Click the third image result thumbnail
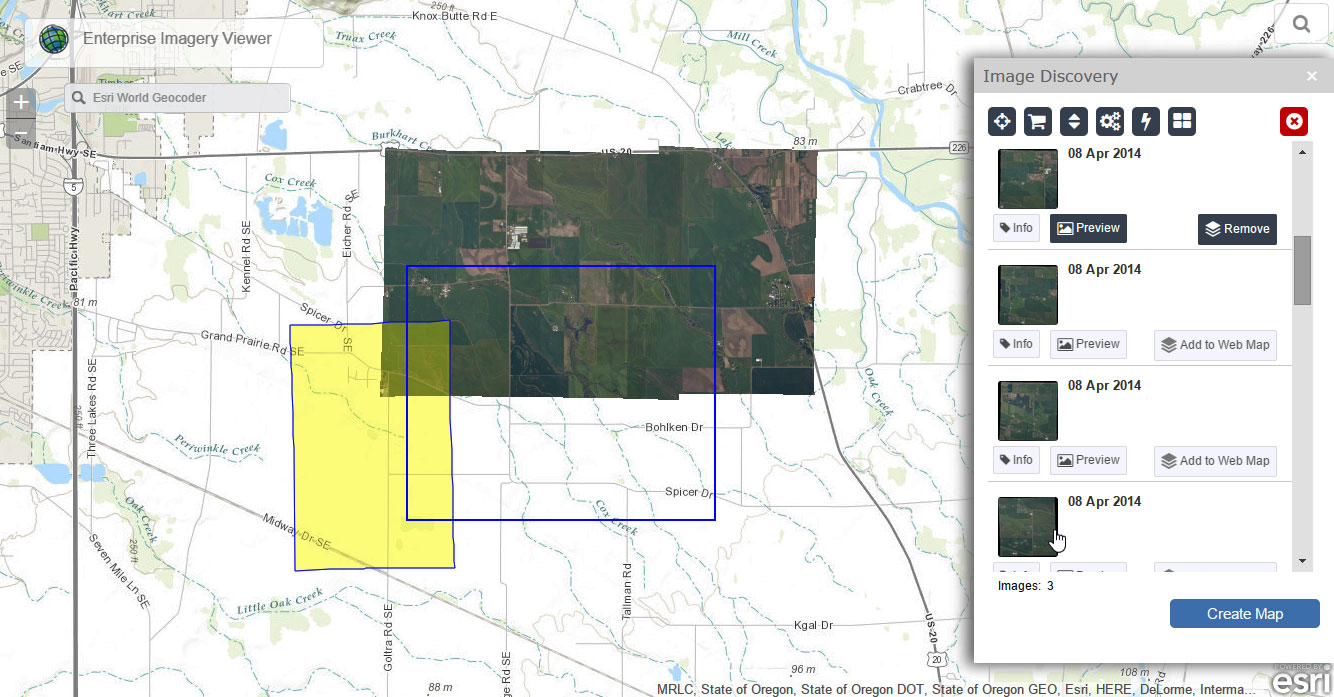The height and width of the screenshot is (697, 1334). point(1028,411)
